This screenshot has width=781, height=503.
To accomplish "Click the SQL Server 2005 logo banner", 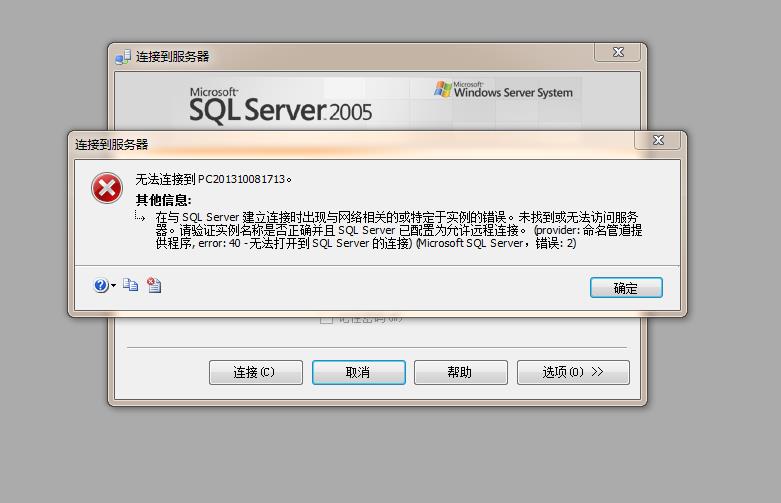I will 280,105.
